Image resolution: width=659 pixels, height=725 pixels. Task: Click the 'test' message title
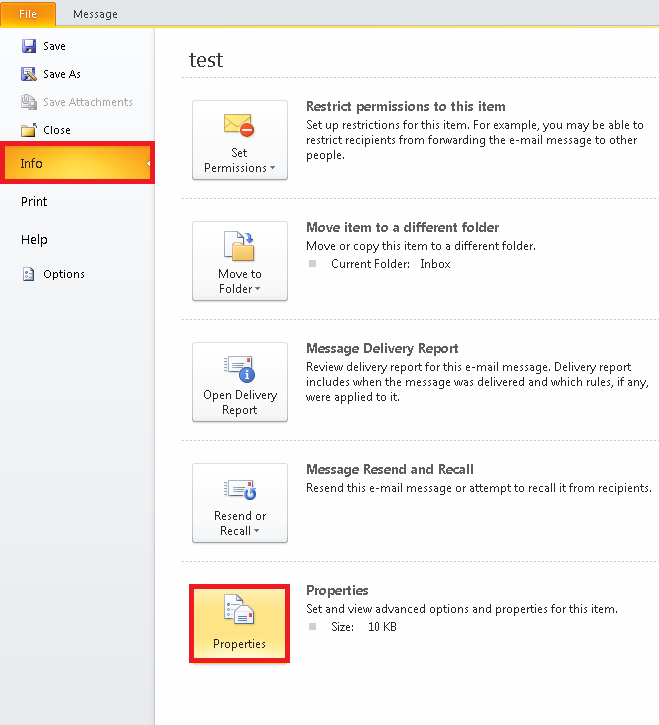(206, 60)
